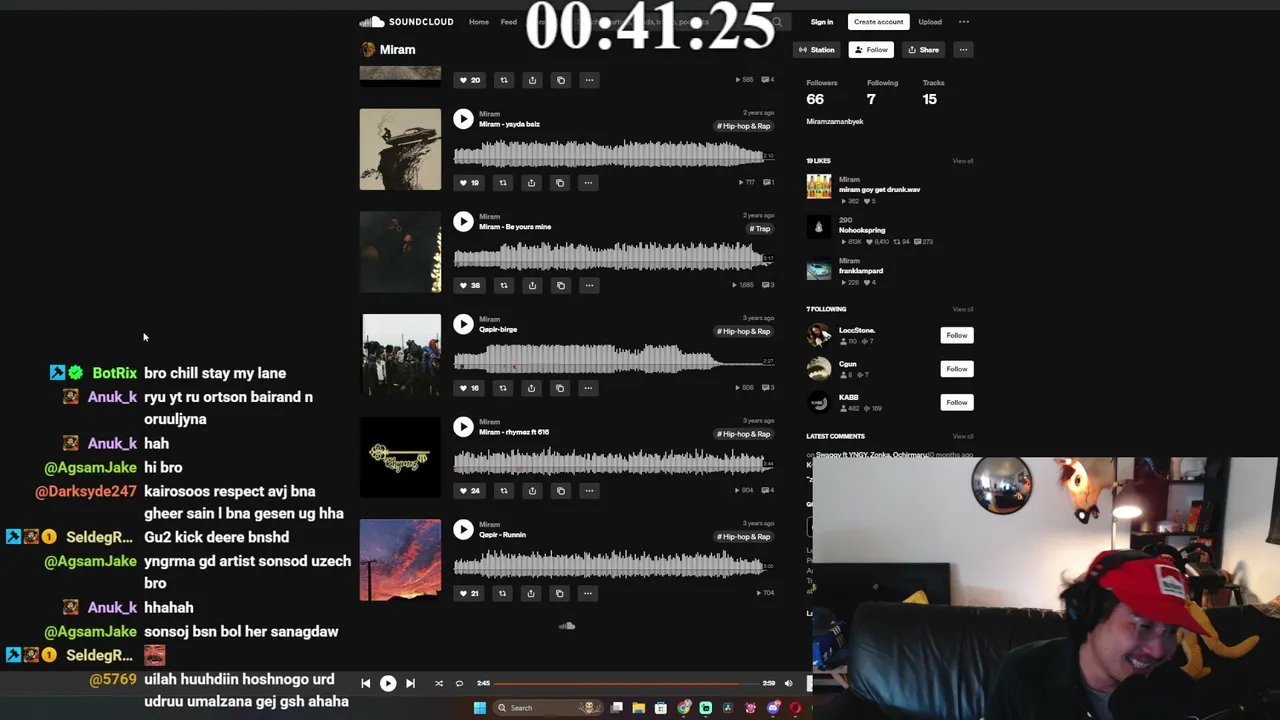Copy link for "Miram - yayda baiz"
The image size is (1280, 720).
pyautogui.click(x=560, y=183)
